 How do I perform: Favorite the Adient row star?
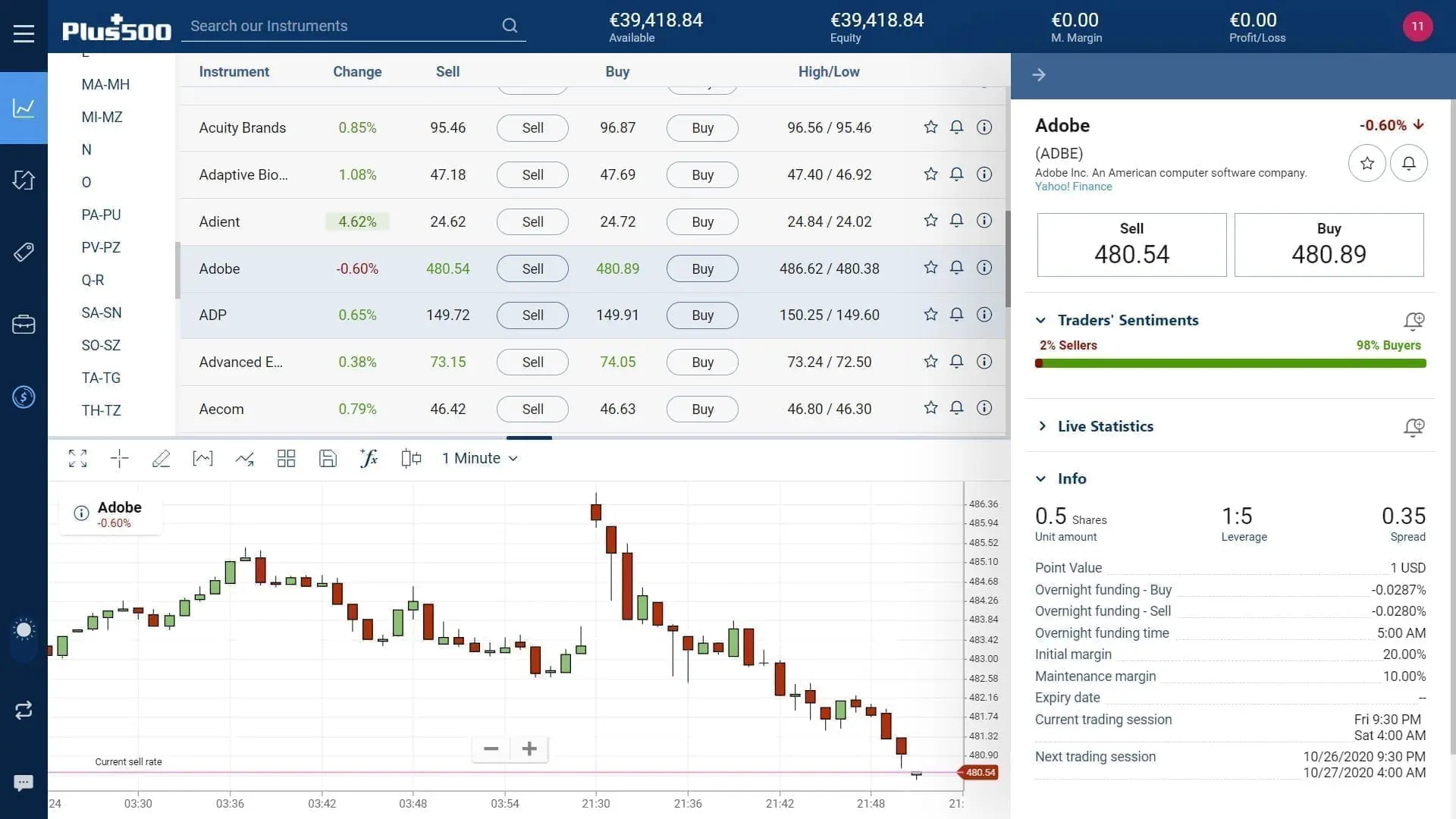click(x=930, y=220)
